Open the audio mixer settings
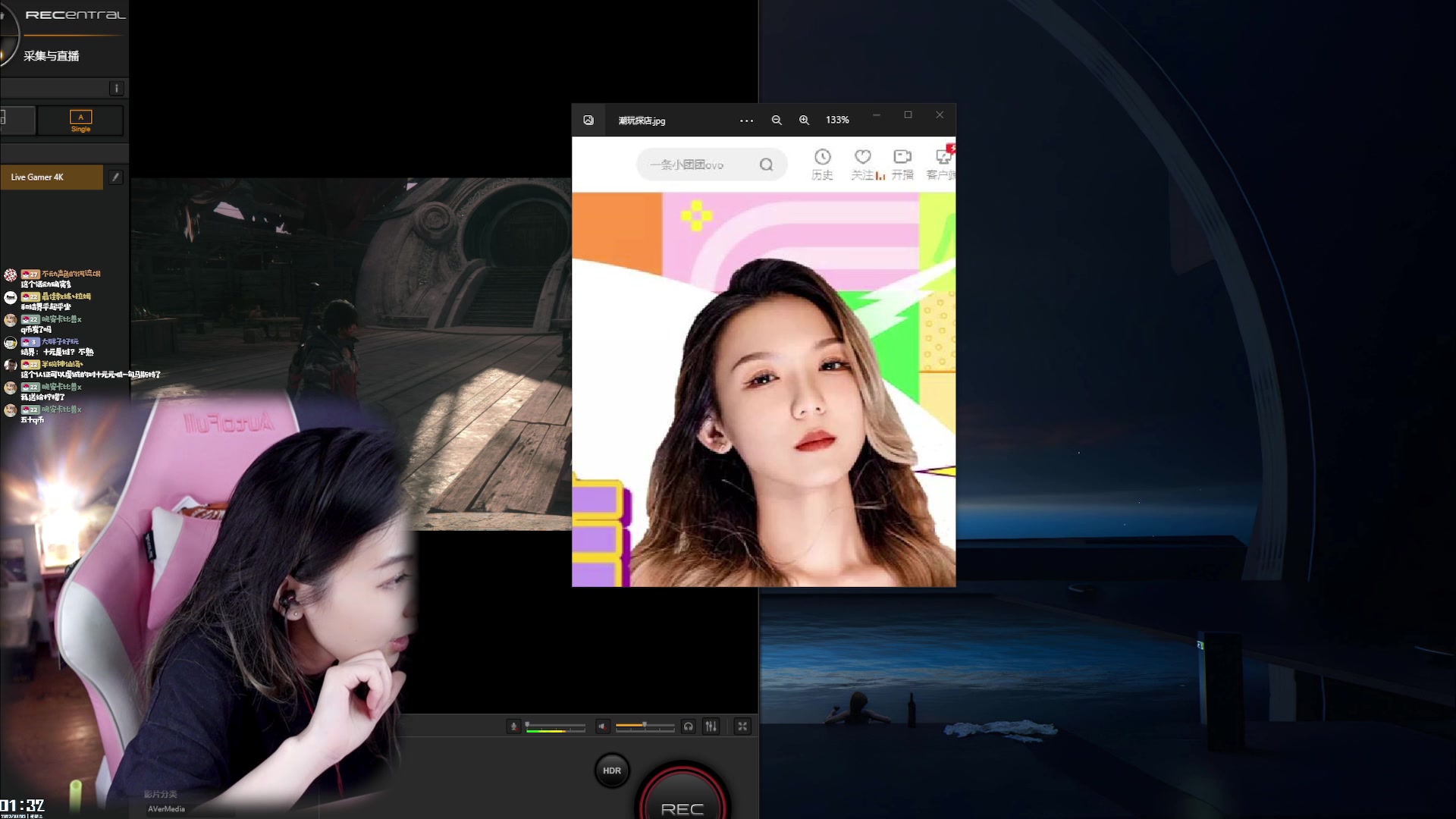1456x819 pixels. (711, 726)
